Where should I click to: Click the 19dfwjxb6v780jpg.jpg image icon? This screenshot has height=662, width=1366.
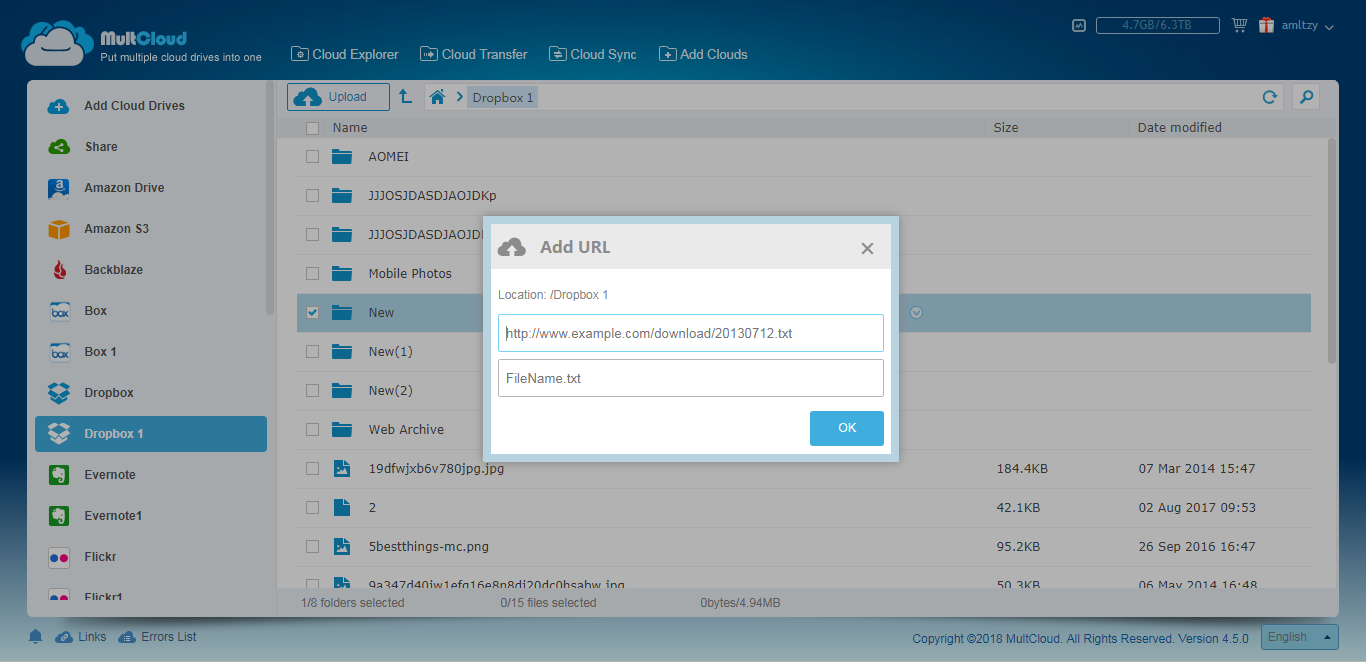(x=342, y=468)
